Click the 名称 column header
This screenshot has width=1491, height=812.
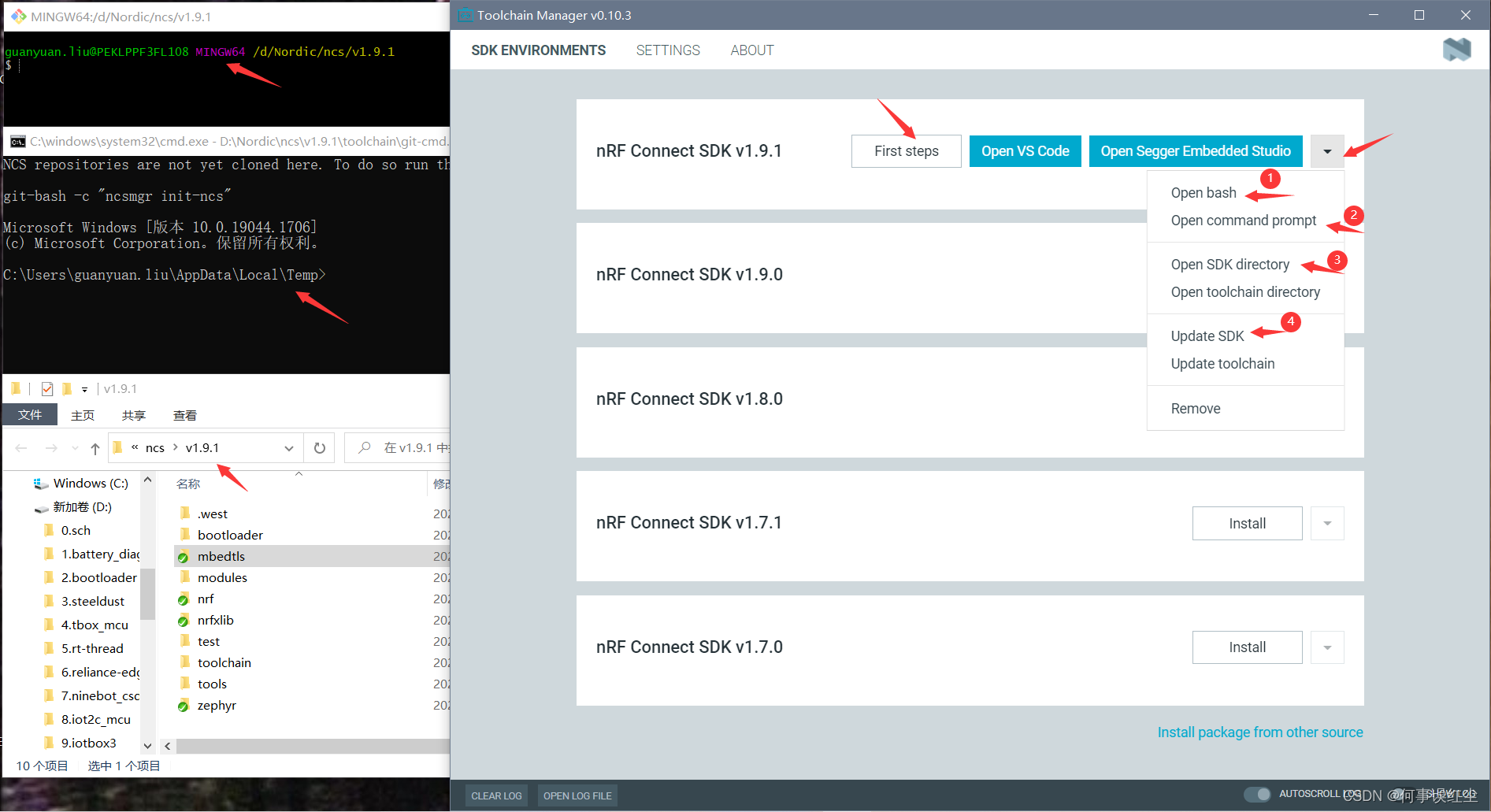pyautogui.click(x=188, y=484)
